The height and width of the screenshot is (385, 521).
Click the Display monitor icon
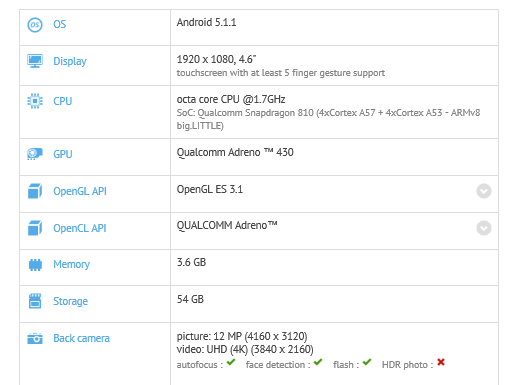pyautogui.click(x=35, y=61)
